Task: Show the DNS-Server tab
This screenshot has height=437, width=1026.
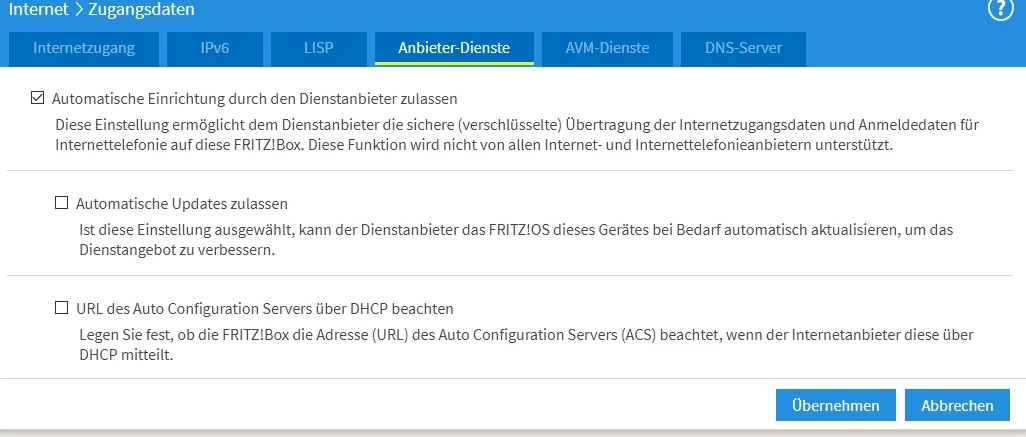Action: [743, 47]
